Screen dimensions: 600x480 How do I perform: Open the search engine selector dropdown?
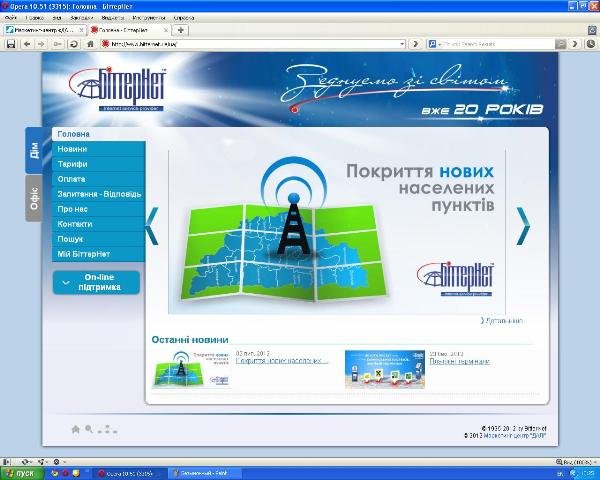point(440,44)
